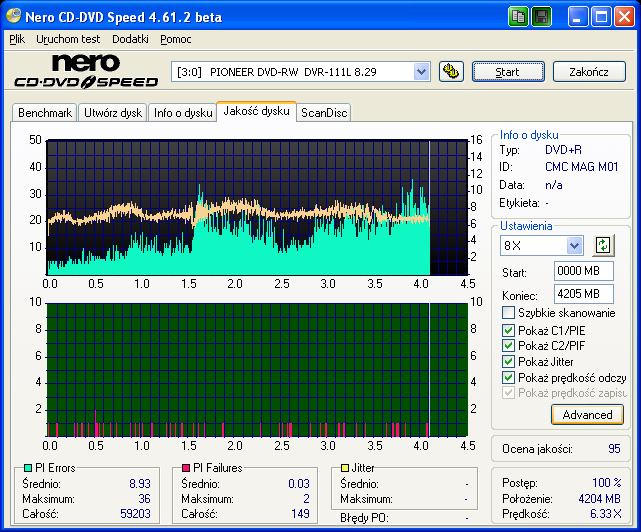Minimize the Nero CD-DVD Speed window
This screenshot has height=532, width=641.
(578, 17)
